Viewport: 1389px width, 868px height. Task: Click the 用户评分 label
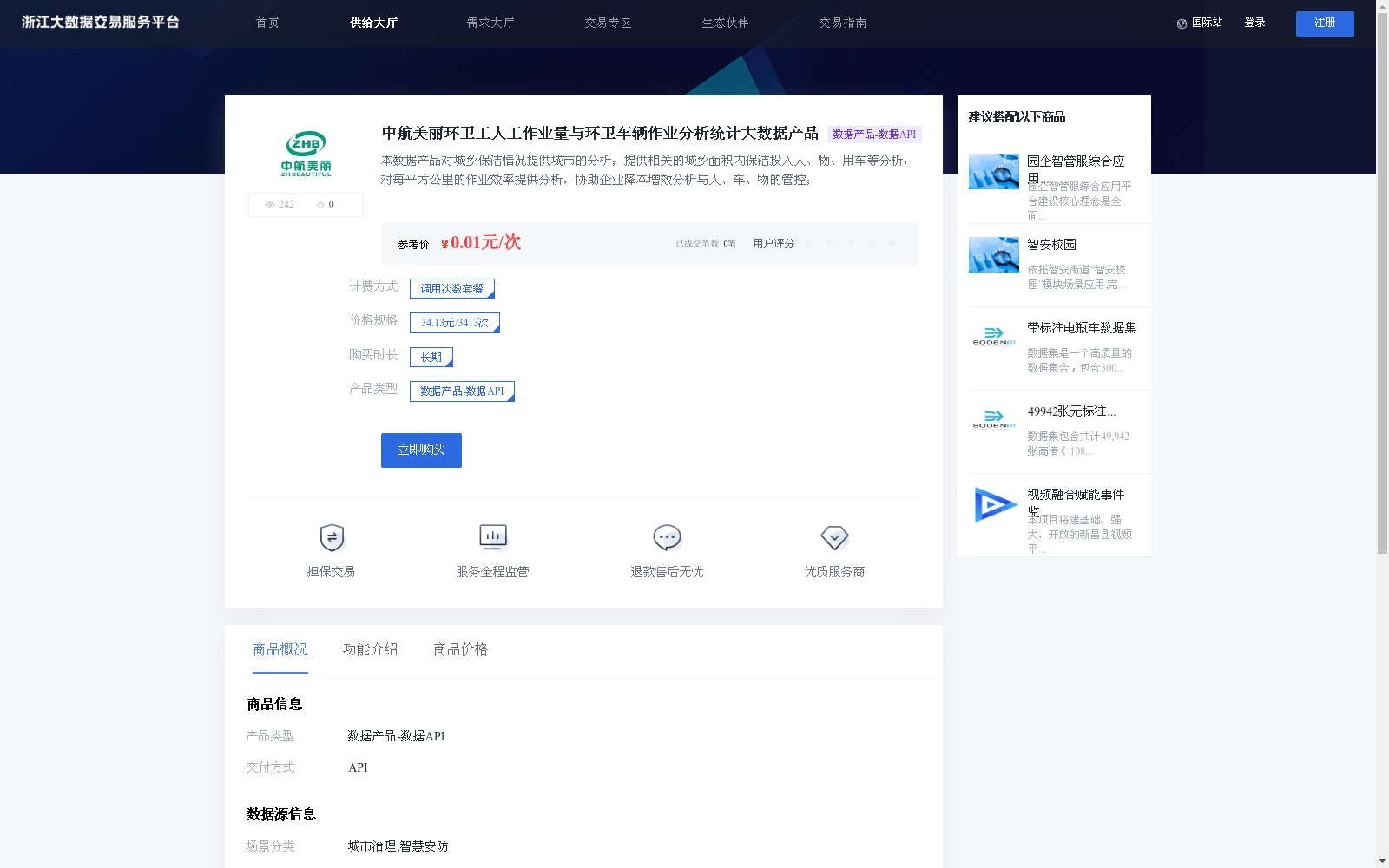pyautogui.click(x=773, y=244)
